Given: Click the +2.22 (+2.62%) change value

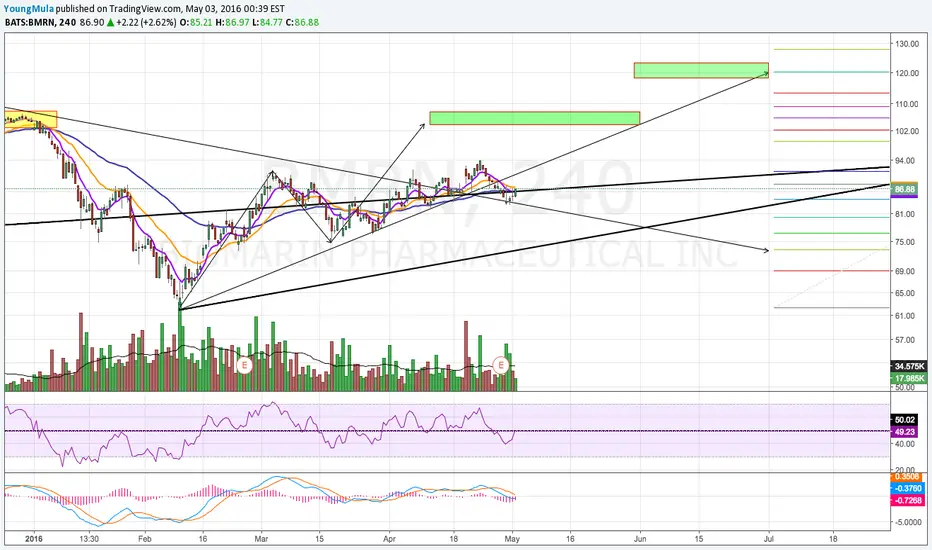Looking at the screenshot, I should tap(146, 23).
